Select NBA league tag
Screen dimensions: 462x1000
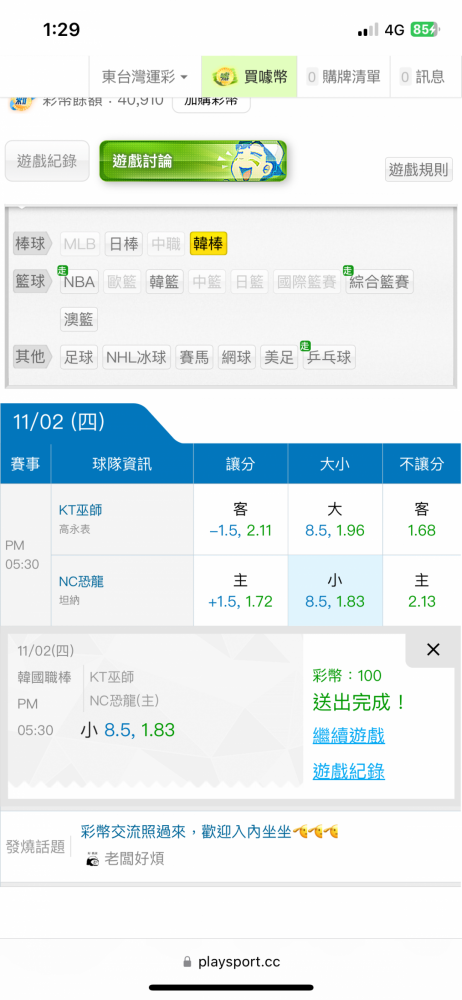(79, 281)
